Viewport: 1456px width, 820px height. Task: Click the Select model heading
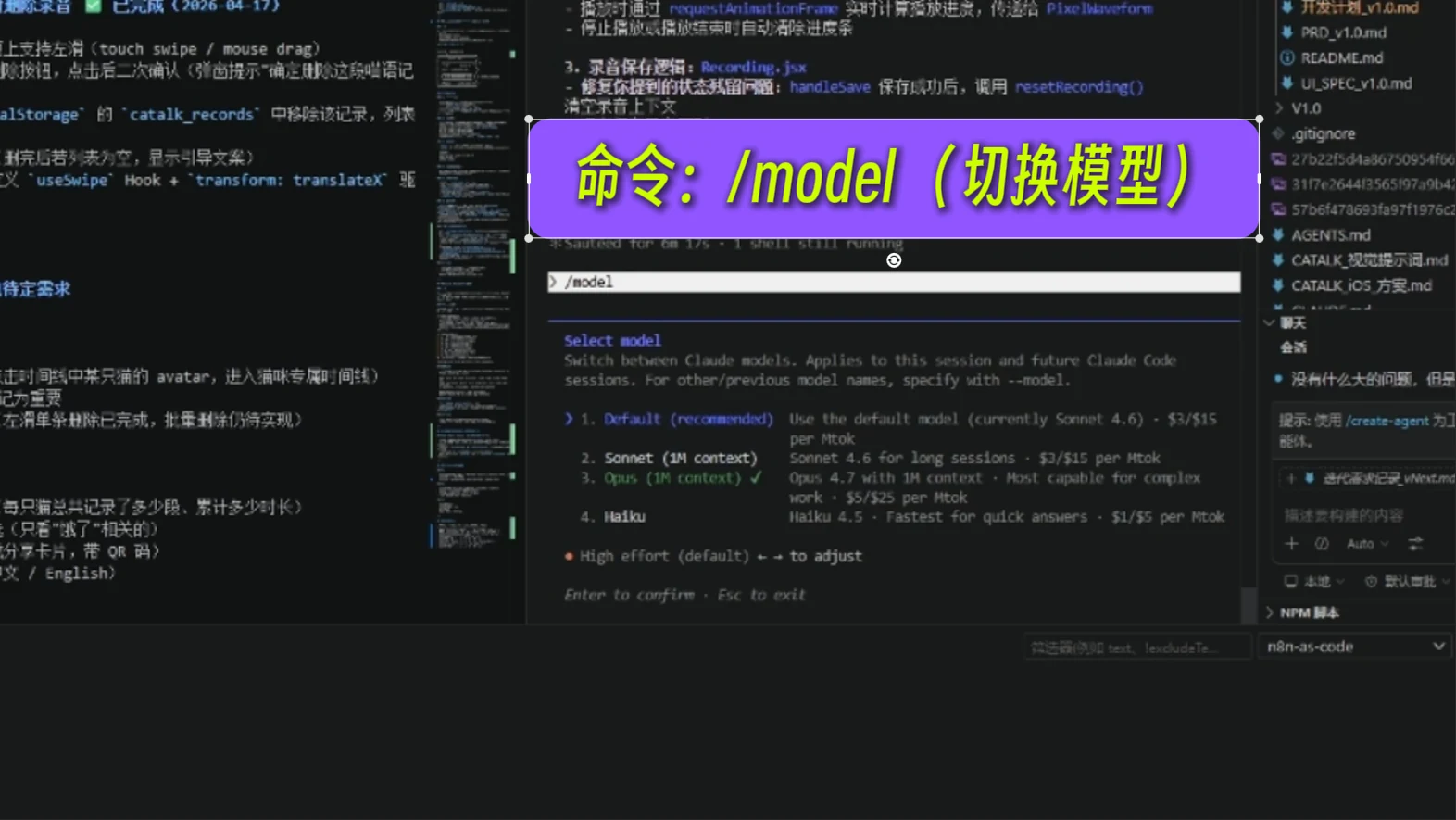click(x=612, y=341)
